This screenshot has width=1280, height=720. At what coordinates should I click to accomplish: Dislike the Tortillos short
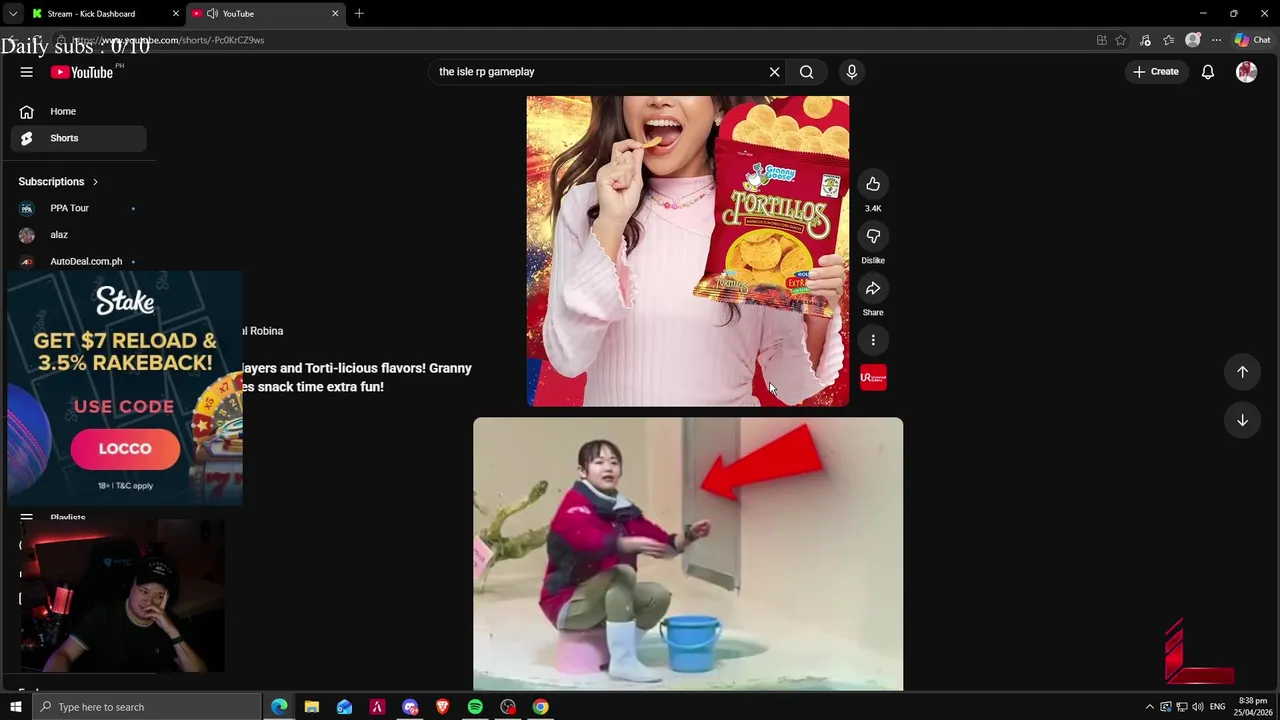pos(873,236)
